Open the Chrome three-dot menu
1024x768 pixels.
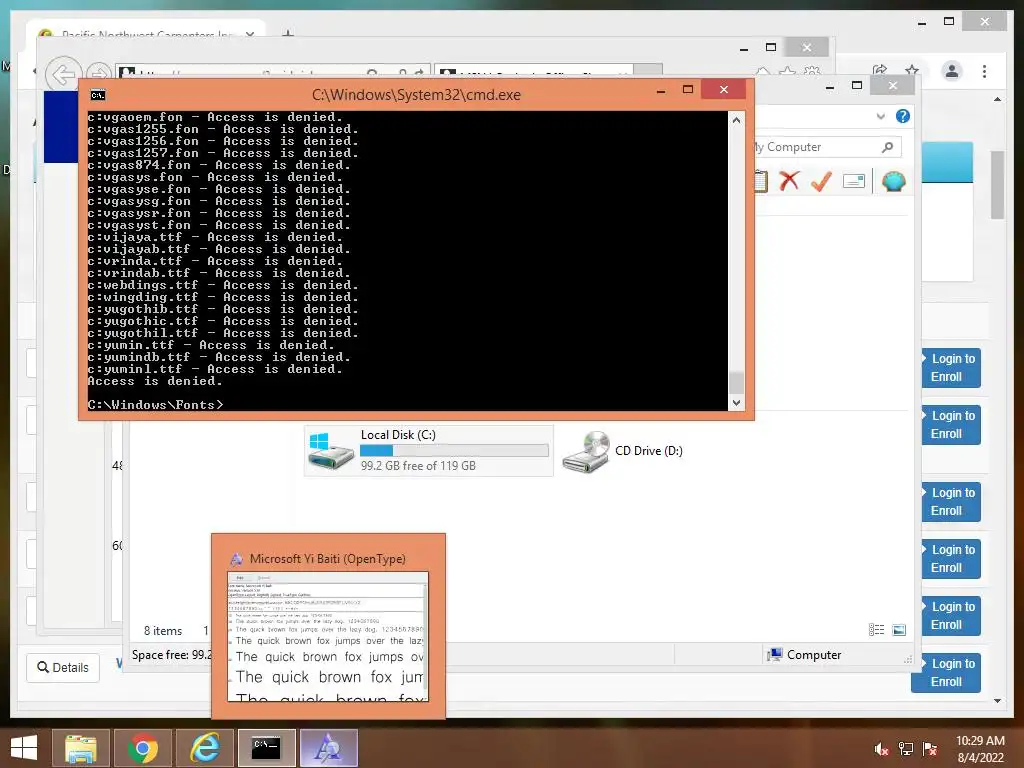click(984, 71)
